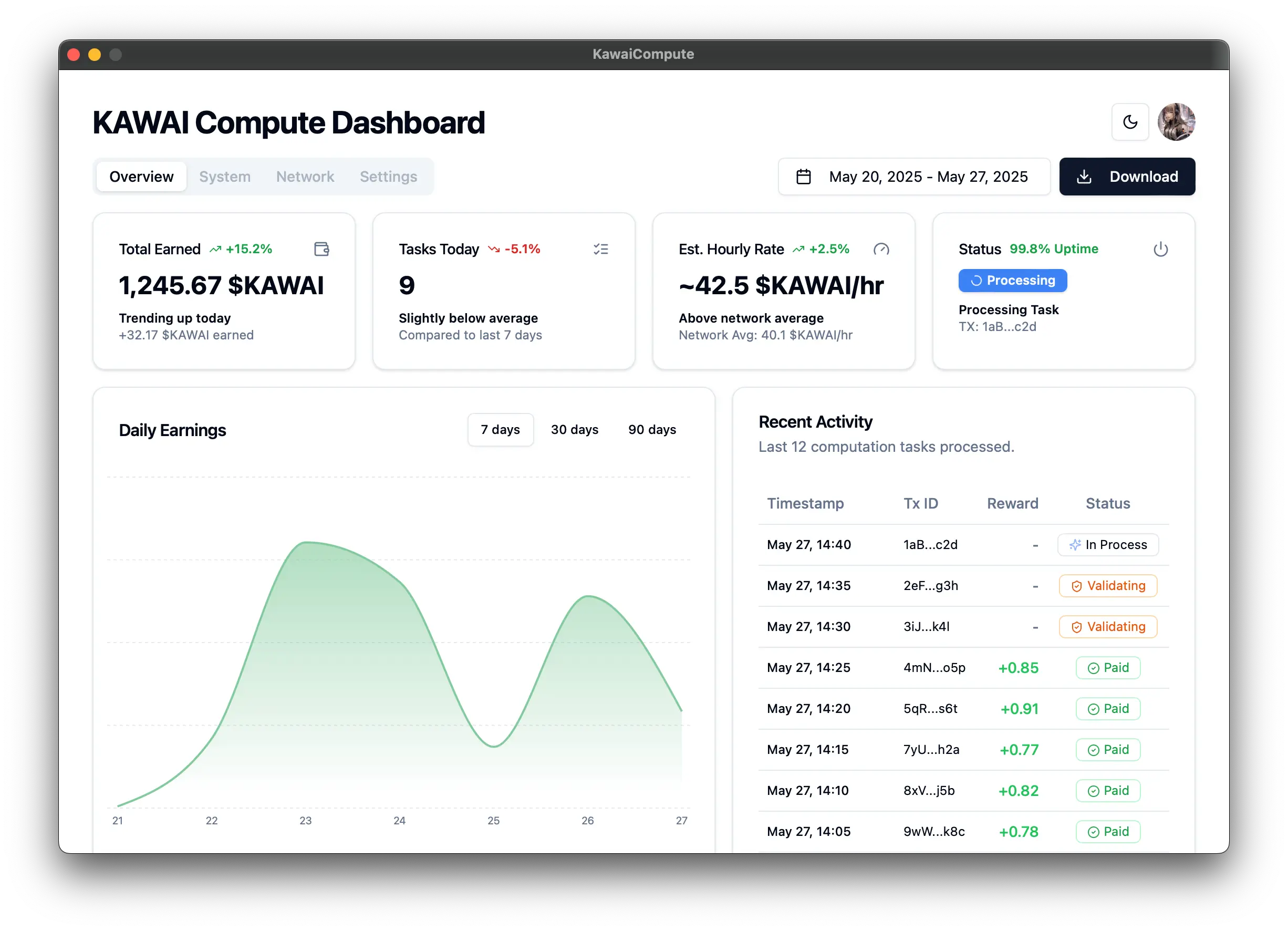The image size is (1288, 931).
Task: Click the checklist icon on Tasks Today
Action: click(600, 249)
